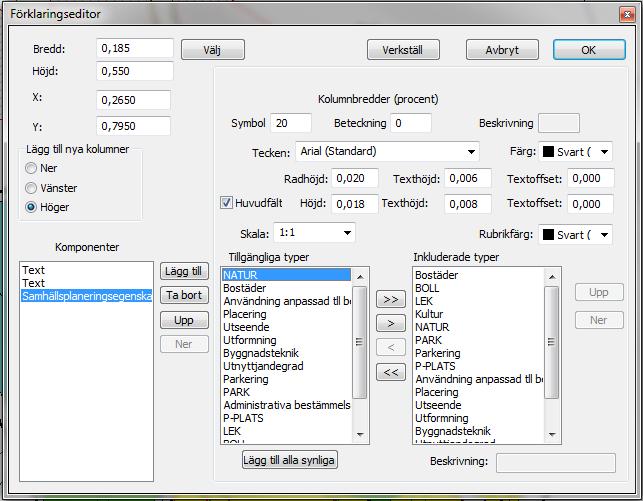Click the Verkställ button
This screenshot has height=501, width=643.
pos(403,50)
